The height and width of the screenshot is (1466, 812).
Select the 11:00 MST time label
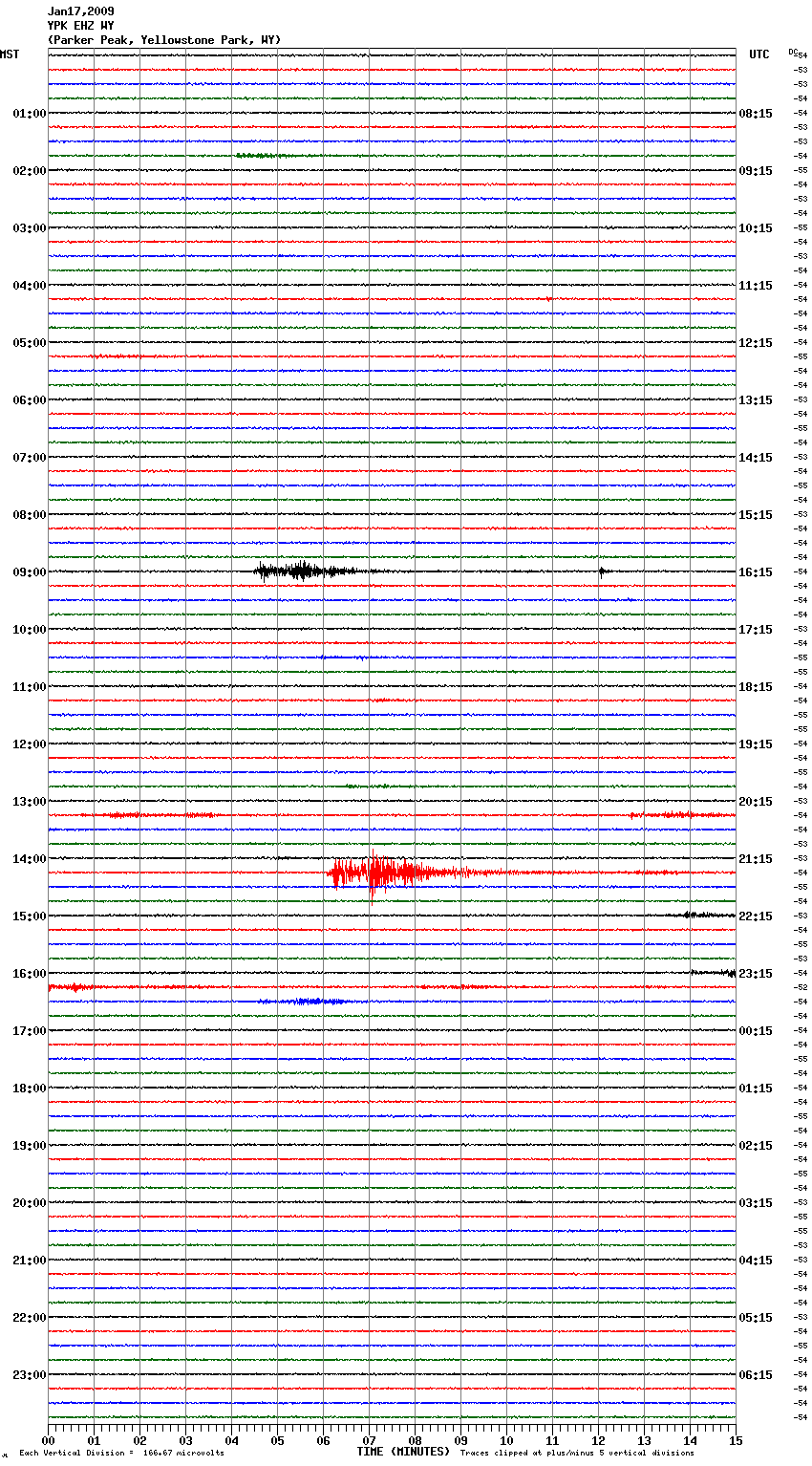pos(30,687)
